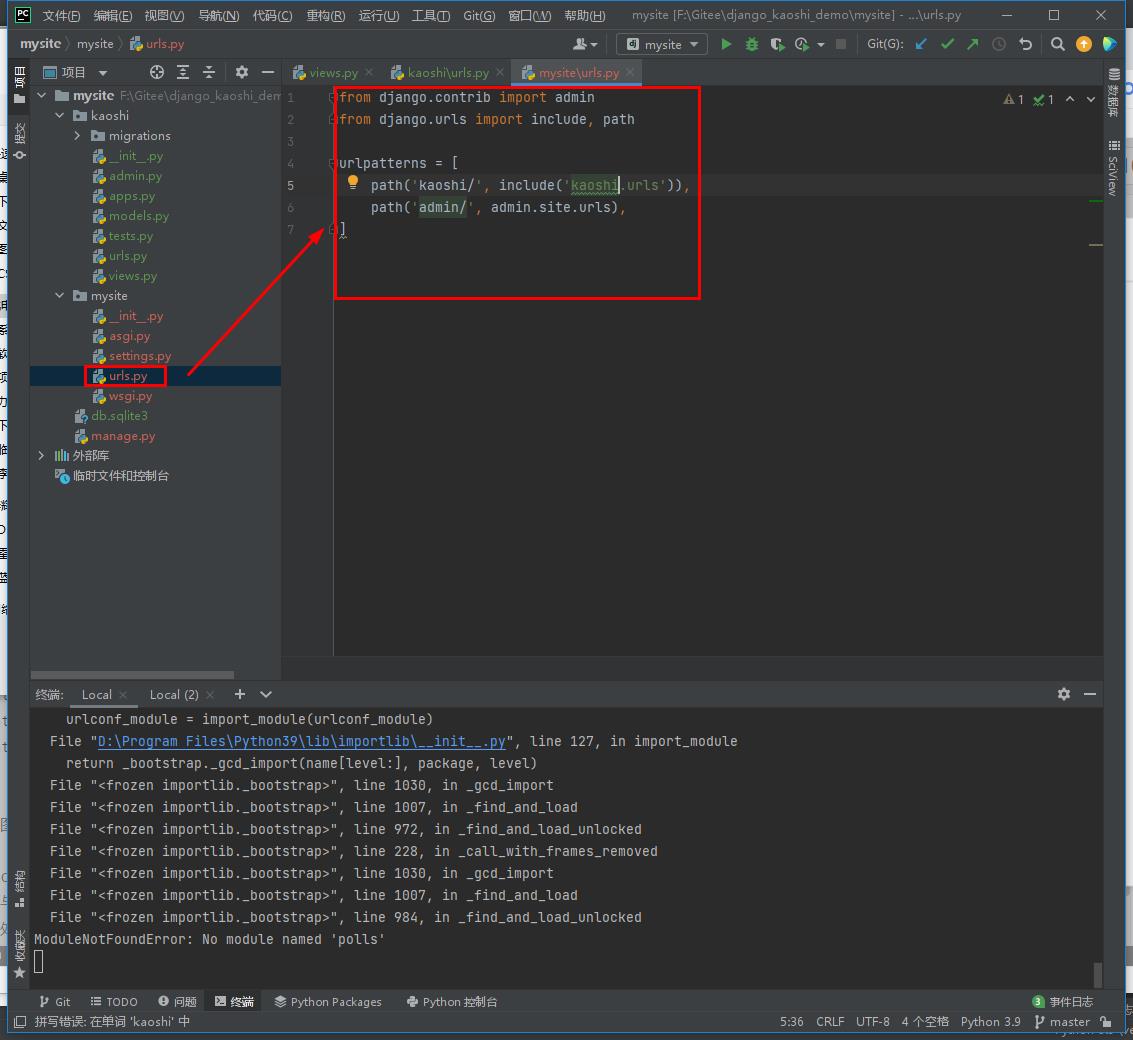Click the project tree horizontal scrollbar
Screen dimensions: 1133x1040
pyautogui.click(x=132, y=675)
